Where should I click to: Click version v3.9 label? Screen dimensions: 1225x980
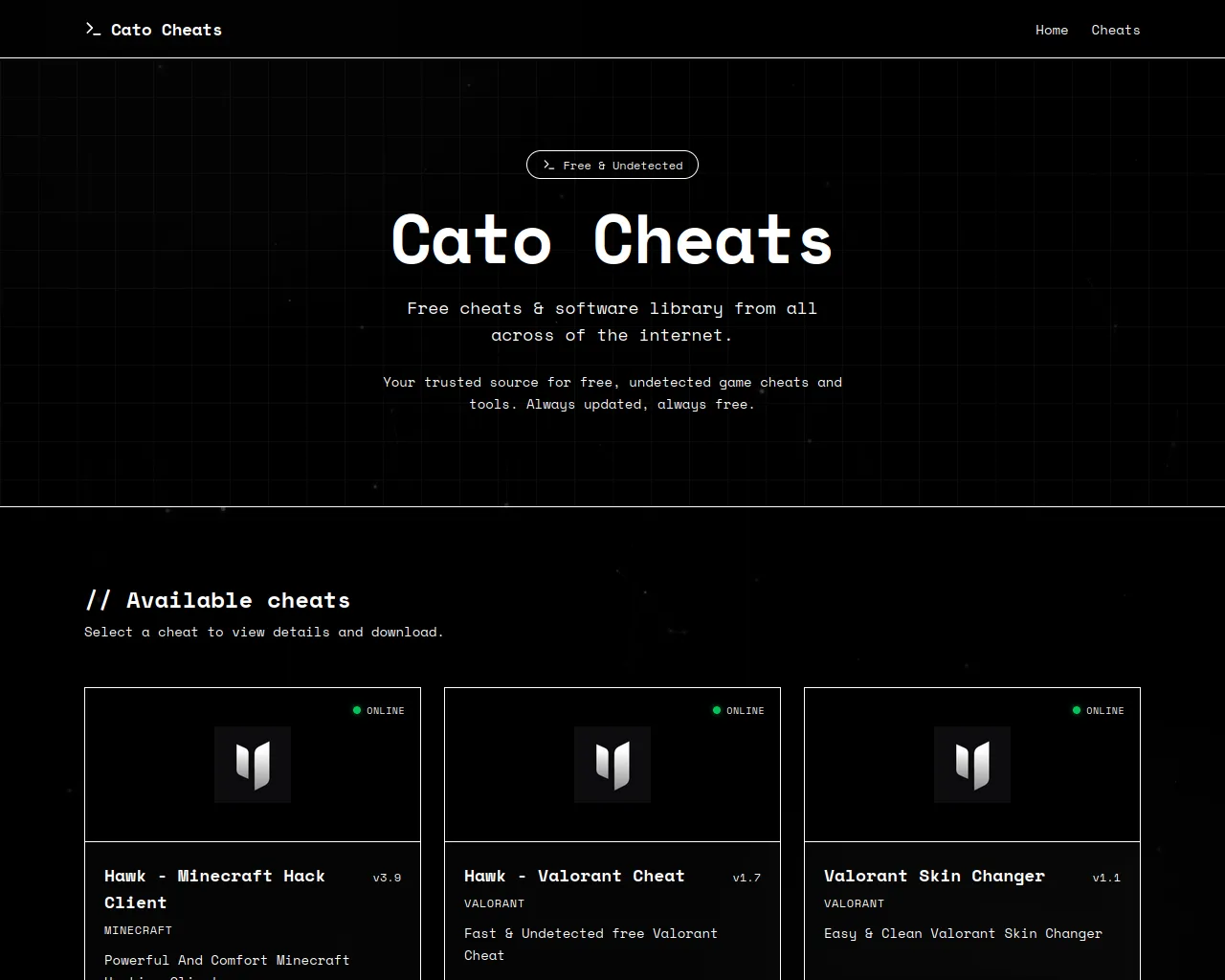click(x=387, y=878)
